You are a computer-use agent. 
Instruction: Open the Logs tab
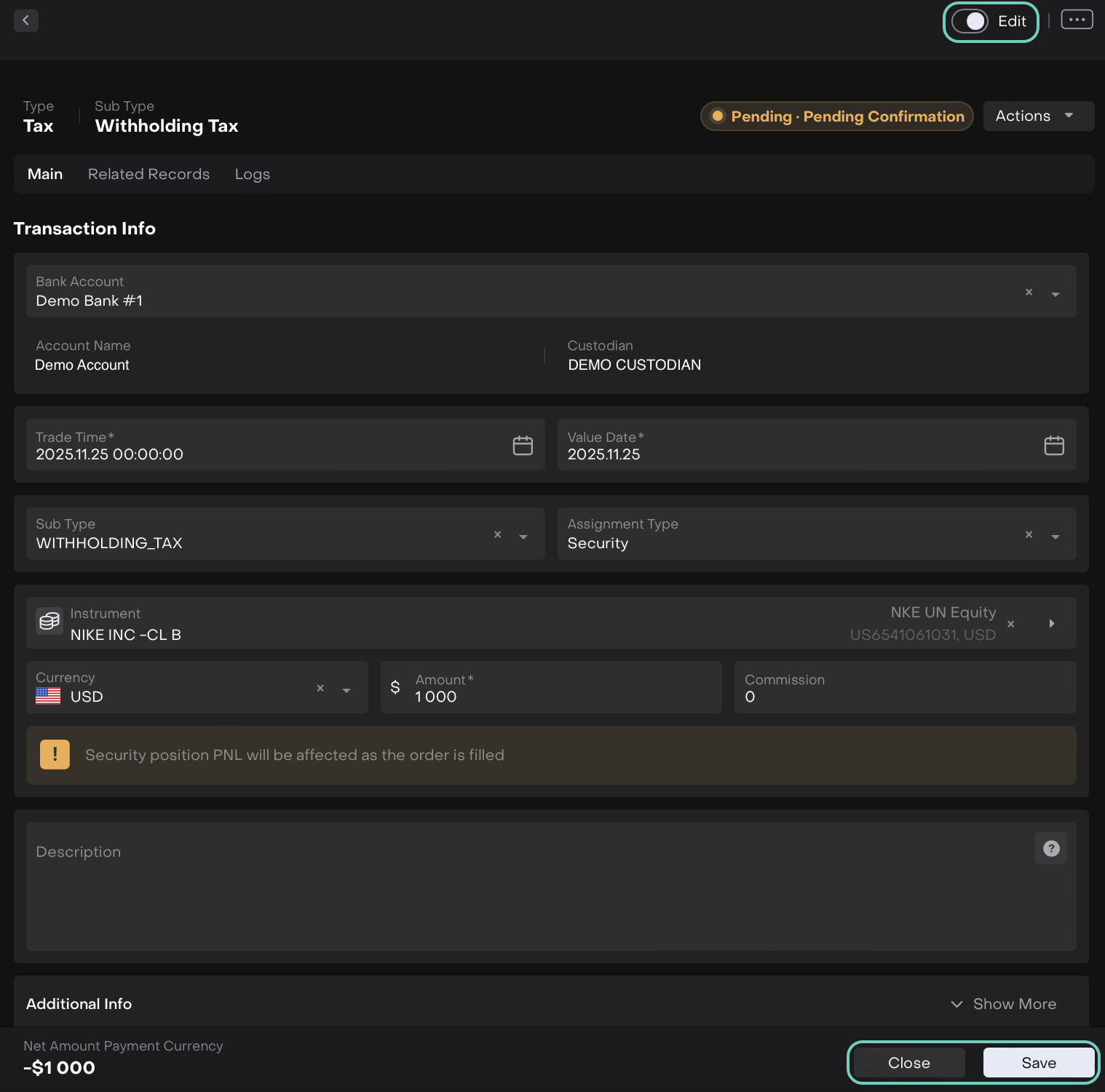coord(252,174)
